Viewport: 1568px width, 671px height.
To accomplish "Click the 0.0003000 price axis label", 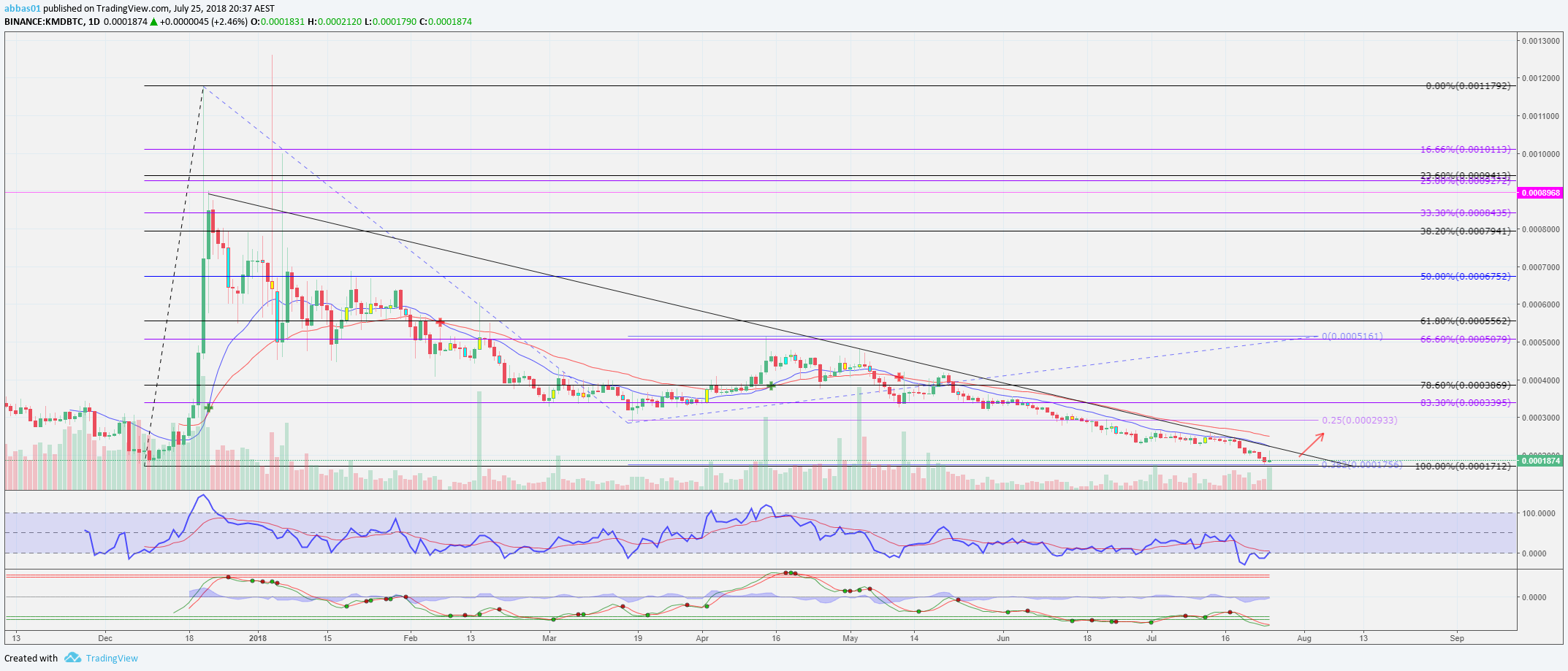I will (1540, 418).
